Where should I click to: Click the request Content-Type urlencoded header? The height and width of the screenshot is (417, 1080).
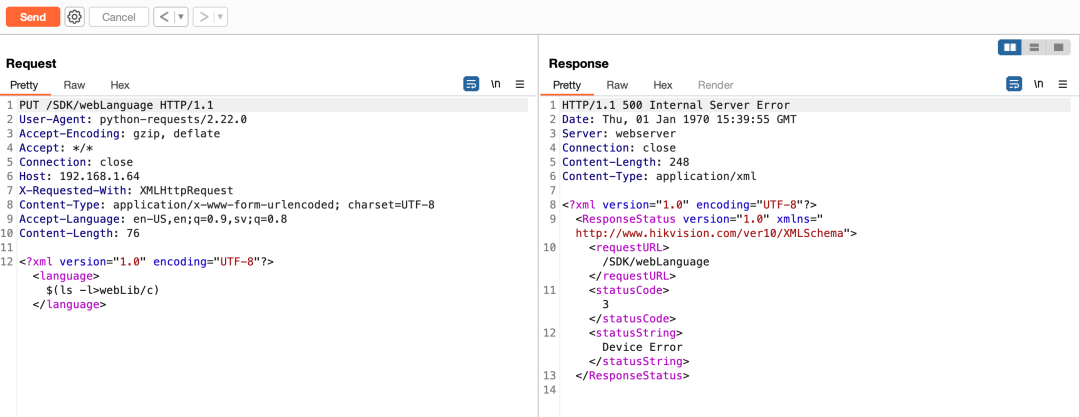pos(227,204)
